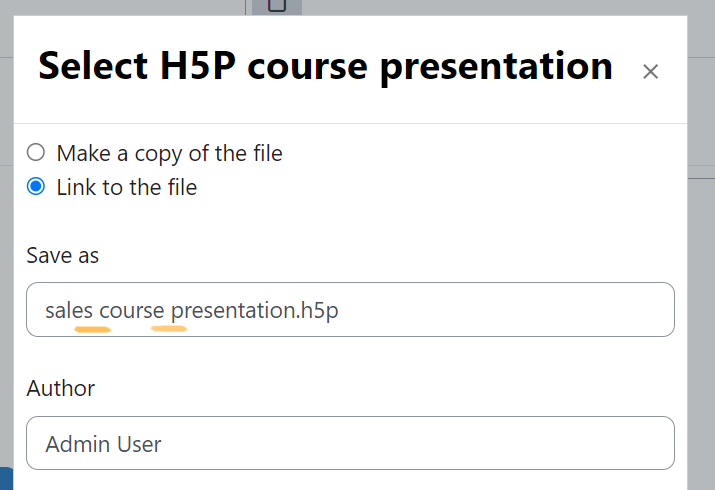715x490 pixels.
Task: Click the partially hidden icon above the dialog
Action: 277,6
